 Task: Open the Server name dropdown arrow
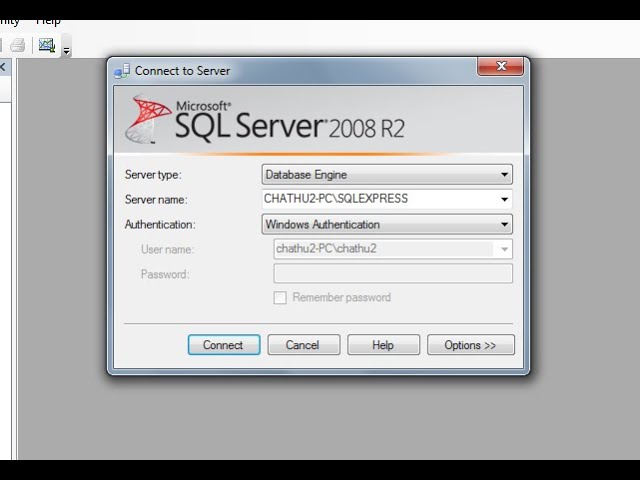(504, 199)
